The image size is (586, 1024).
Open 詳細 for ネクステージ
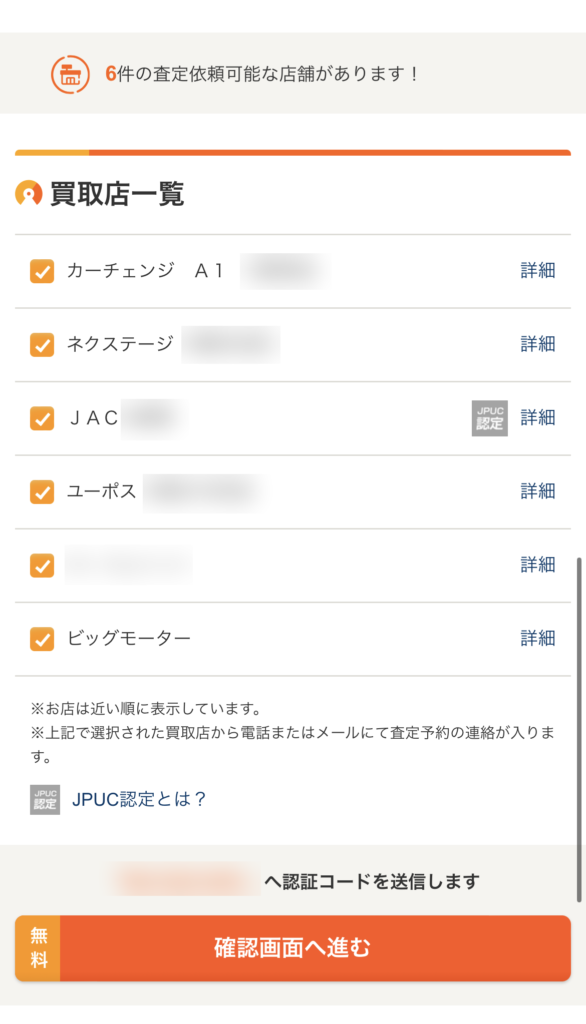pyautogui.click(x=538, y=344)
